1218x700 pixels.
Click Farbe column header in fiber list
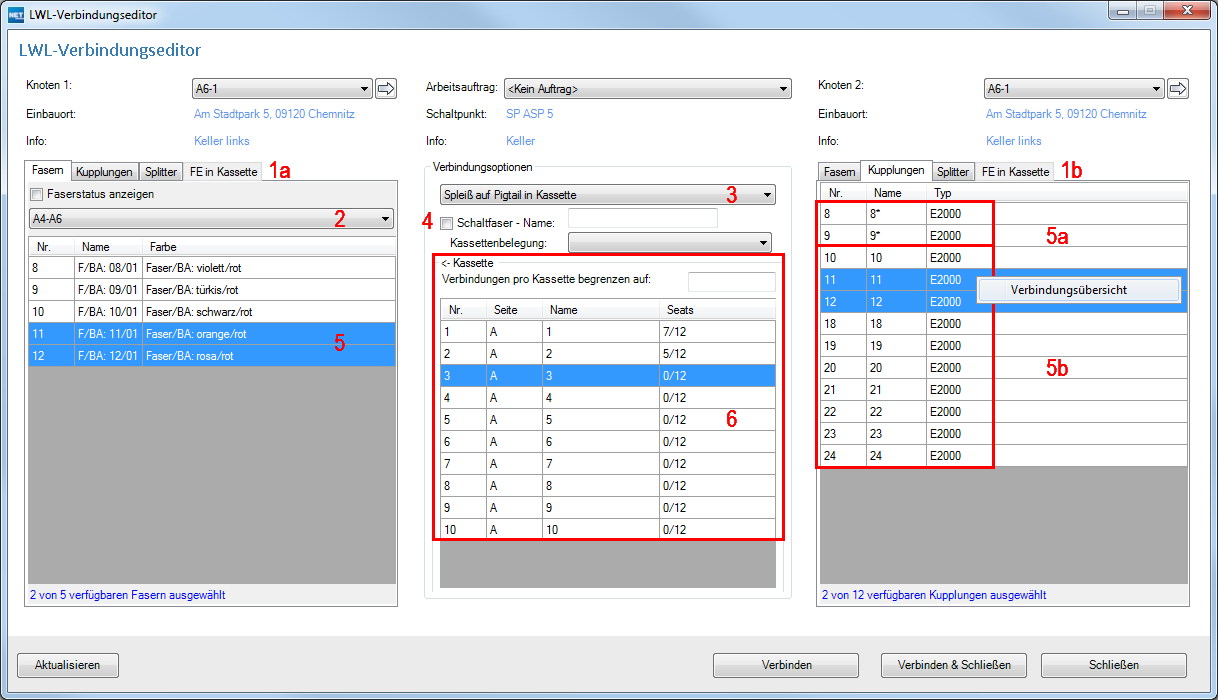(269, 246)
